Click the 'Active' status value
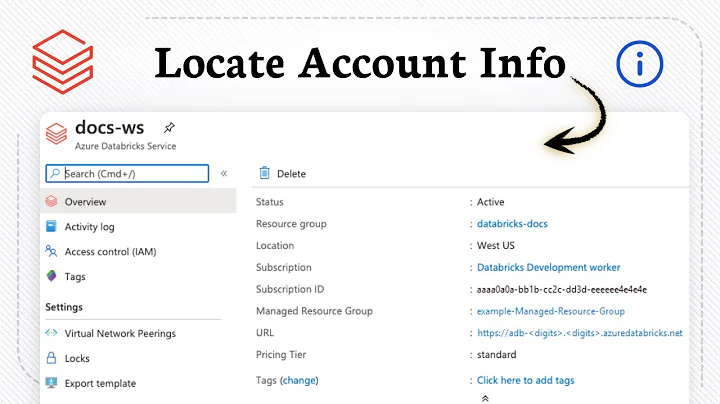720x404 pixels. [x=490, y=202]
